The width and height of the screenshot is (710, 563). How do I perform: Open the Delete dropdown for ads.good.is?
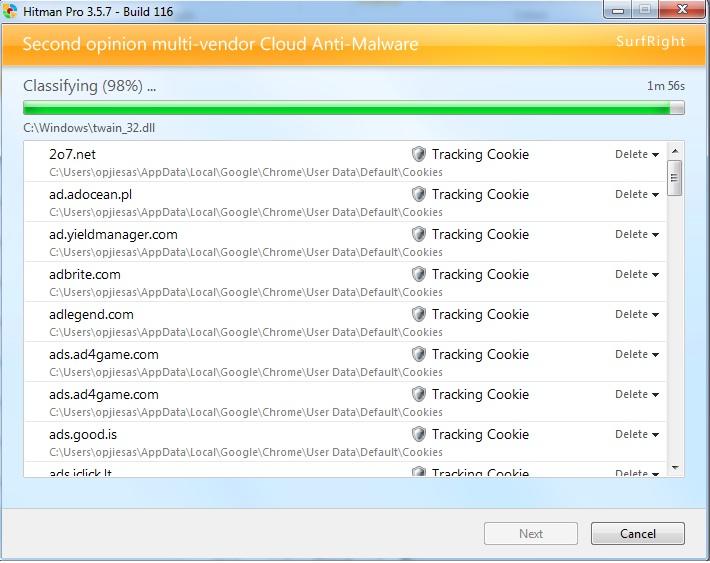tap(637, 434)
